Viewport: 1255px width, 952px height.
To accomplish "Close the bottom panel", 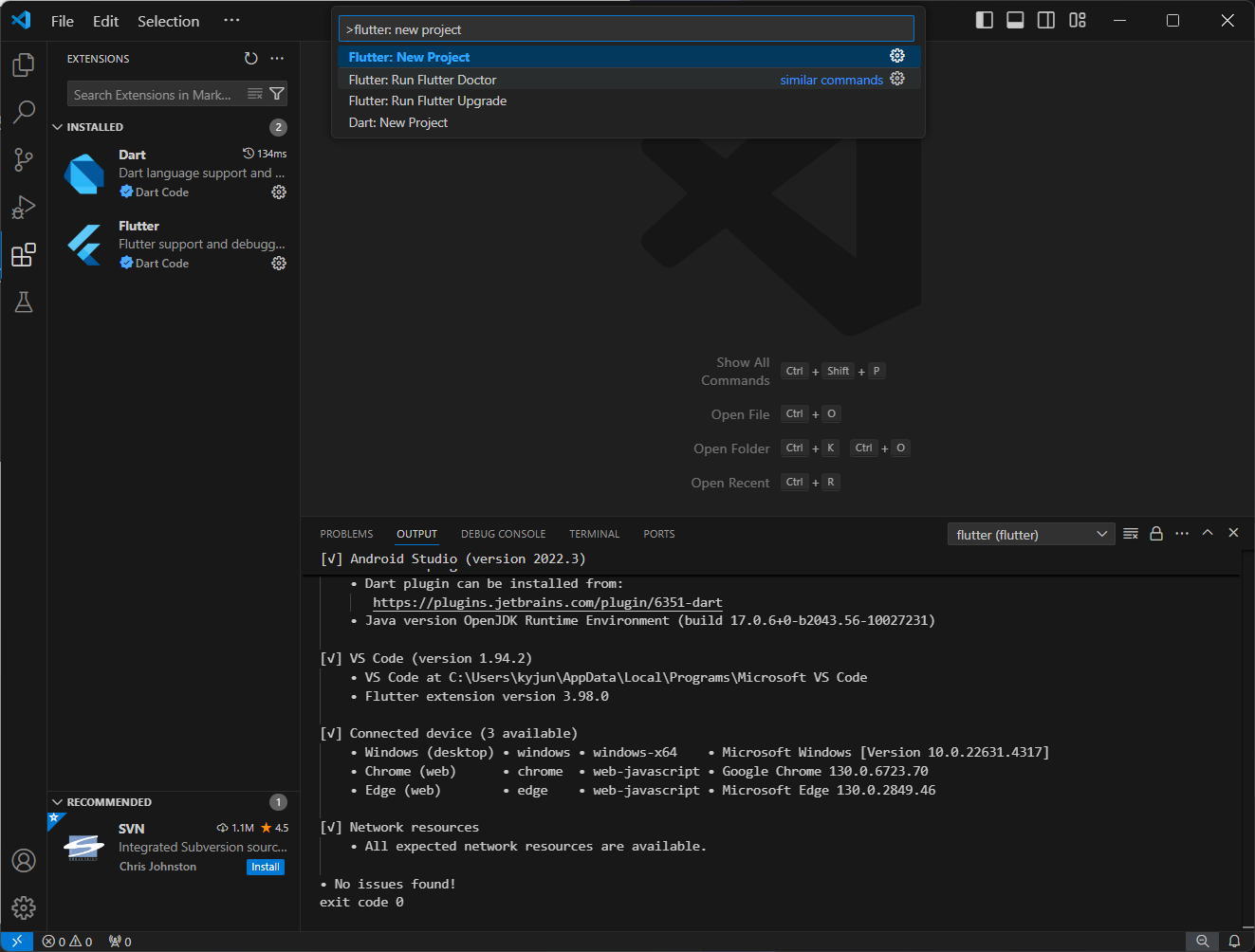I will pyautogui.click(x=1233, y=533).
